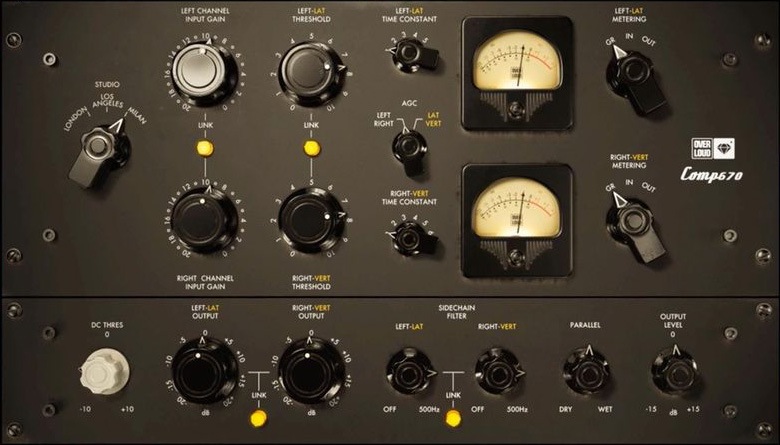Viewport: 780px width, 445px height.
Task: Click Left-Lat Time Constant switch
Action: [x=414, y=55]
